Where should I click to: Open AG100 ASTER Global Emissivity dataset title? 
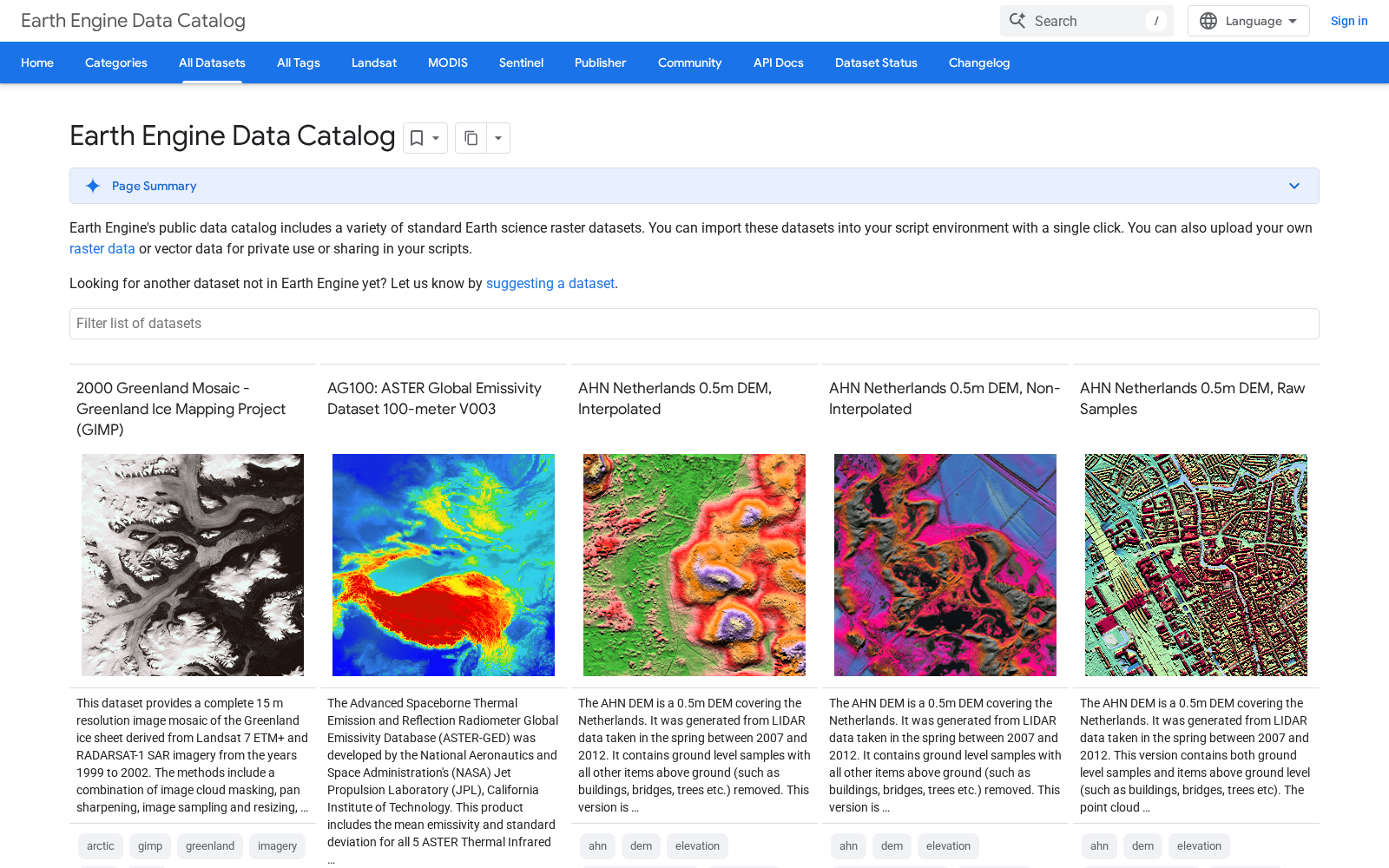coord(434,398)
